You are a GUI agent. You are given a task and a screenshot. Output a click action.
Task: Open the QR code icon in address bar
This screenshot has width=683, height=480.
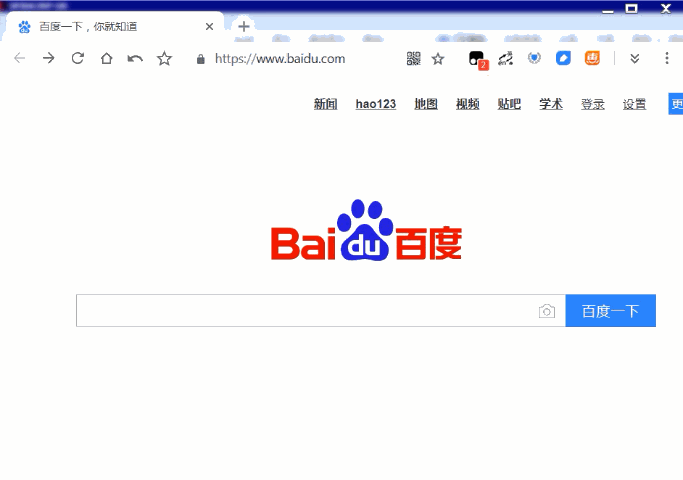[x=413, y=58]
